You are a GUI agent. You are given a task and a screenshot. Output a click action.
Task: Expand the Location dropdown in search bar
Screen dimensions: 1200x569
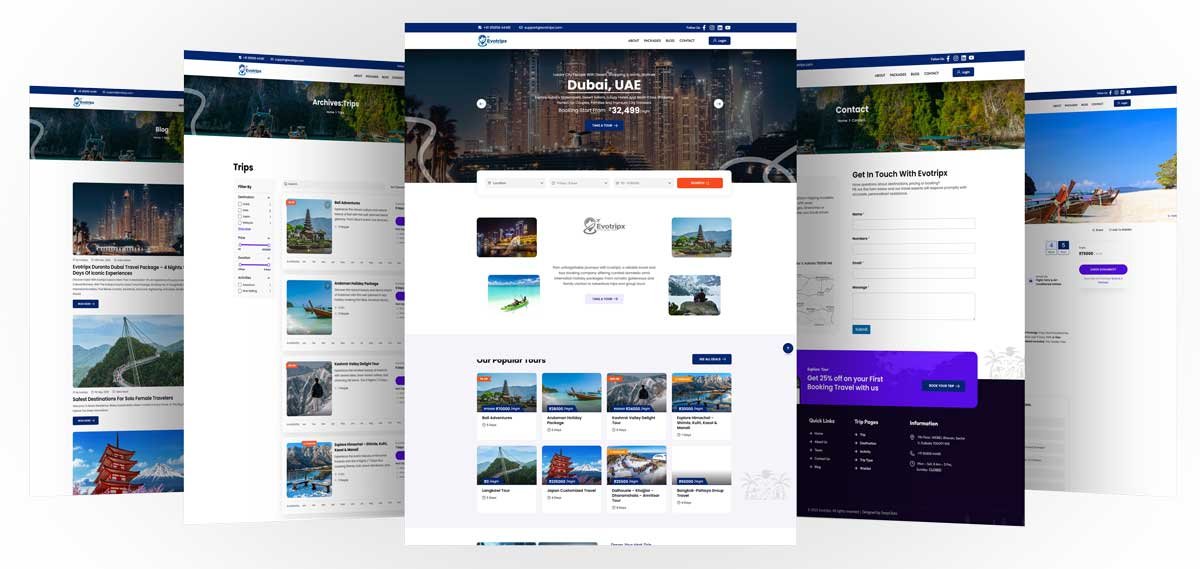[x=514, y=183]
